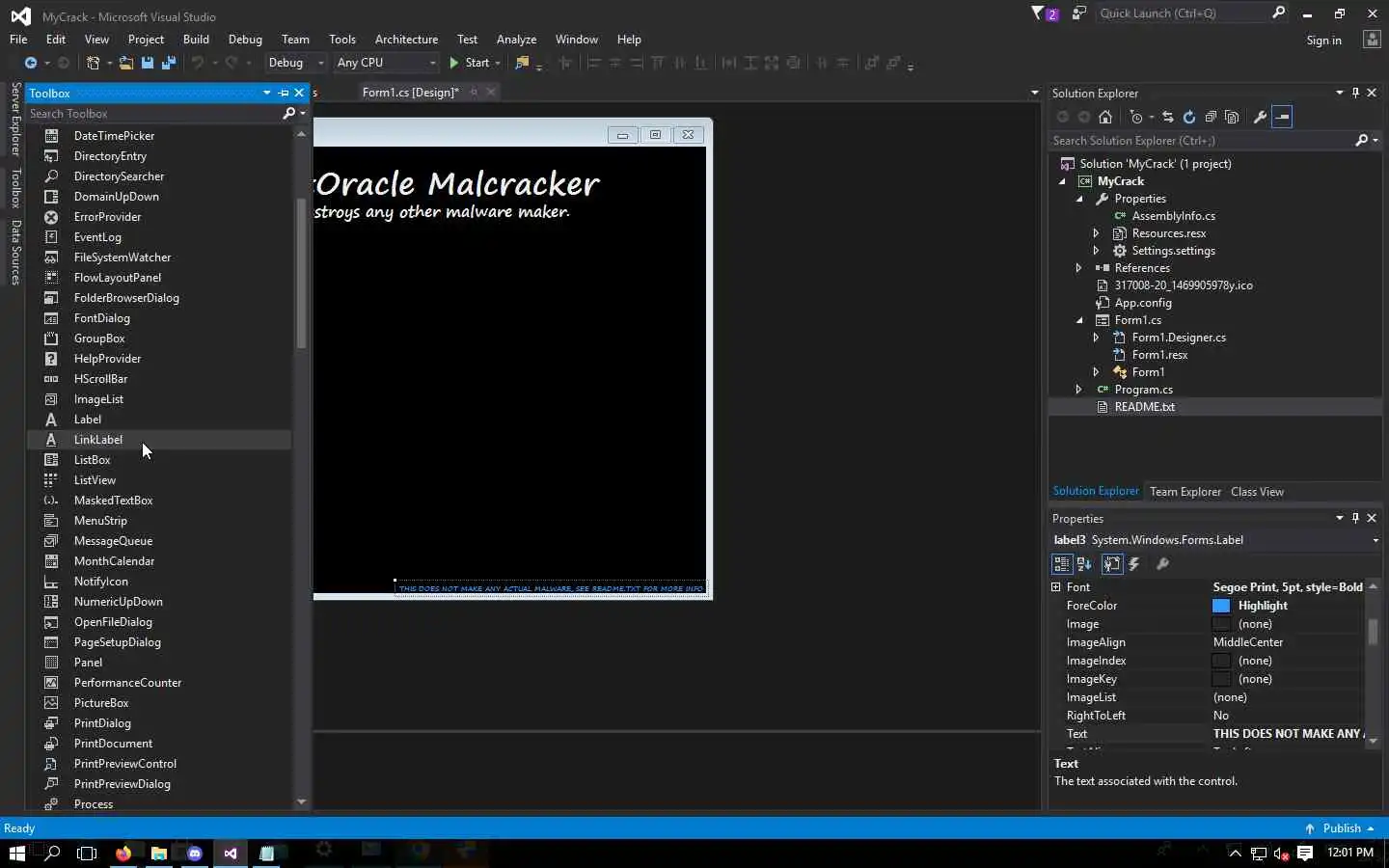Select README.txt in Solution Explorer
This screenshot has height=868, width=1389.
pyautogui.click(x=1144, y=407)
